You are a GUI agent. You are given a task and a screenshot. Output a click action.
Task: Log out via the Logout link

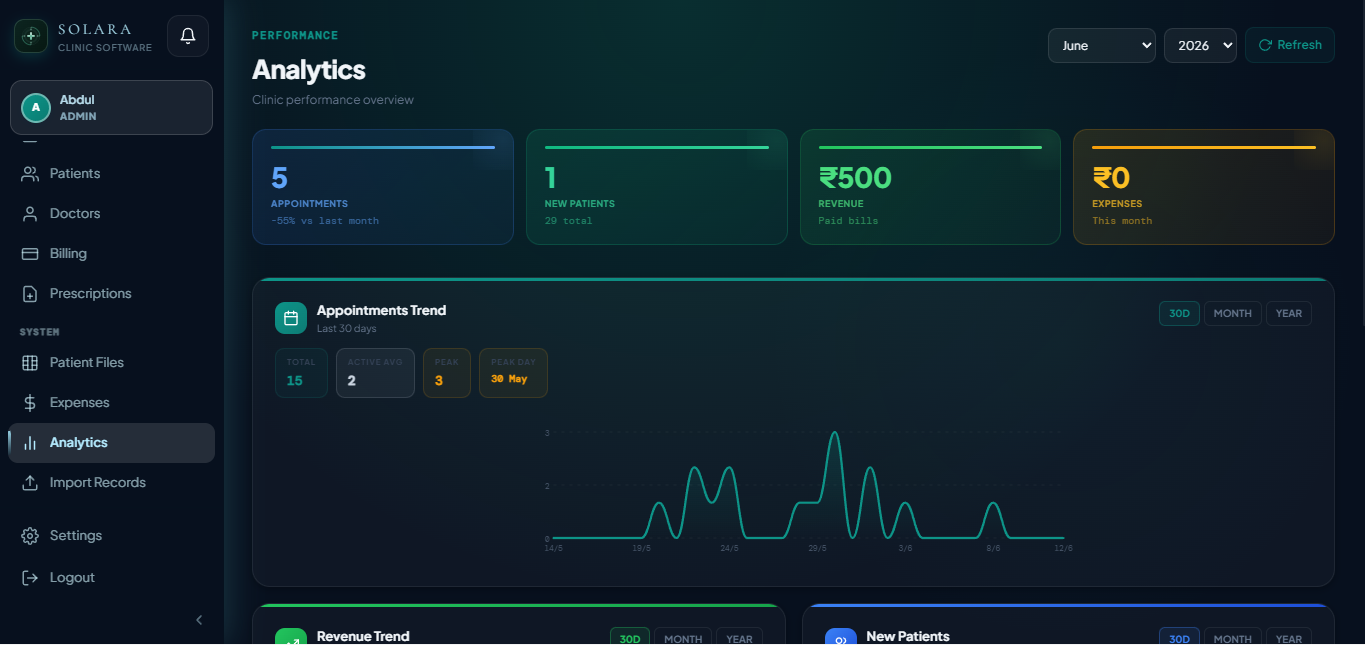coord(111,577)
